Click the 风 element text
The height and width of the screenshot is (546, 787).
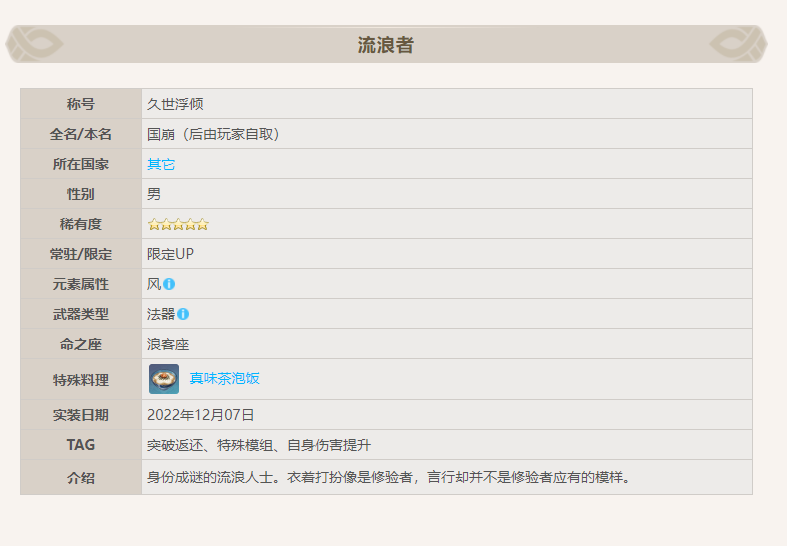click(x=154, y=284)
